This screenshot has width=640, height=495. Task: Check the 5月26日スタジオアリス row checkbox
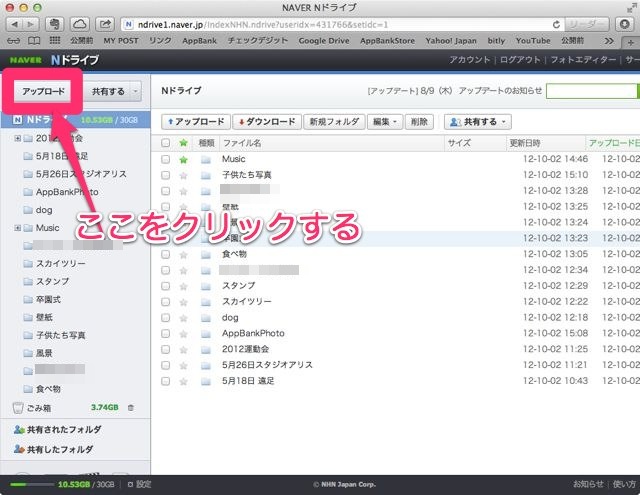[x=165, y=365]
